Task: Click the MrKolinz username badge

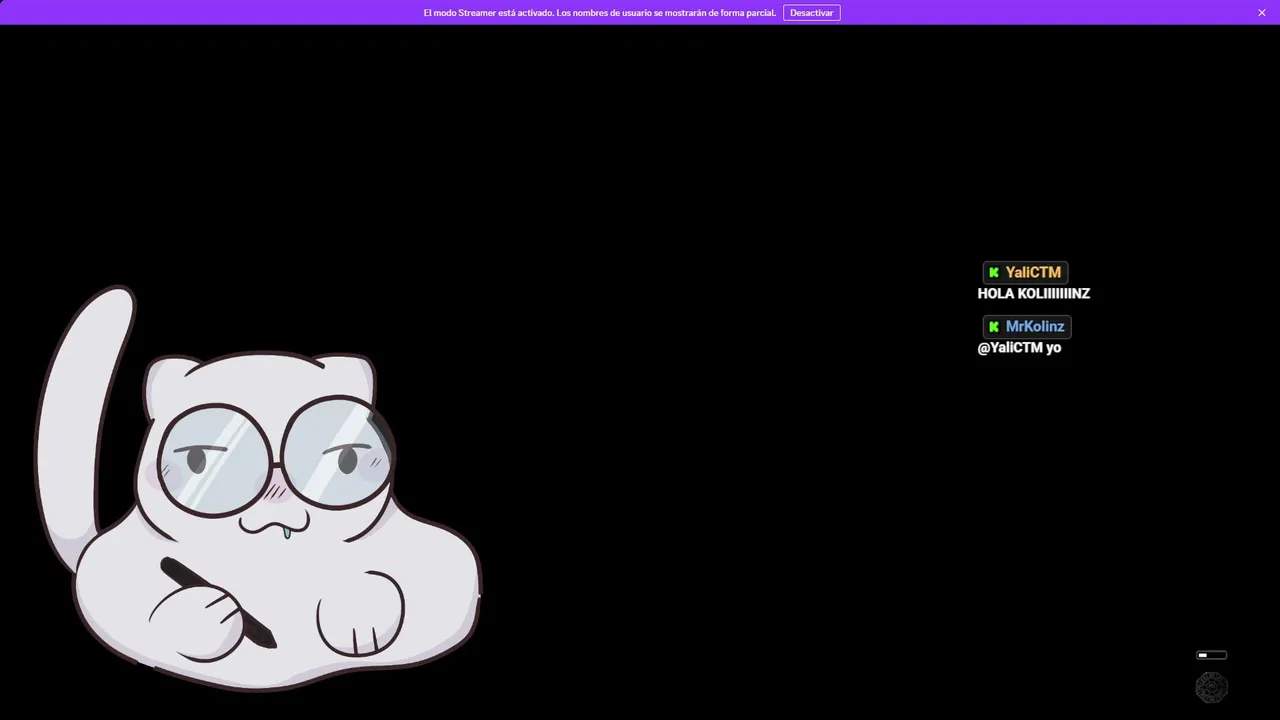Action: (x=1027, y=326)
